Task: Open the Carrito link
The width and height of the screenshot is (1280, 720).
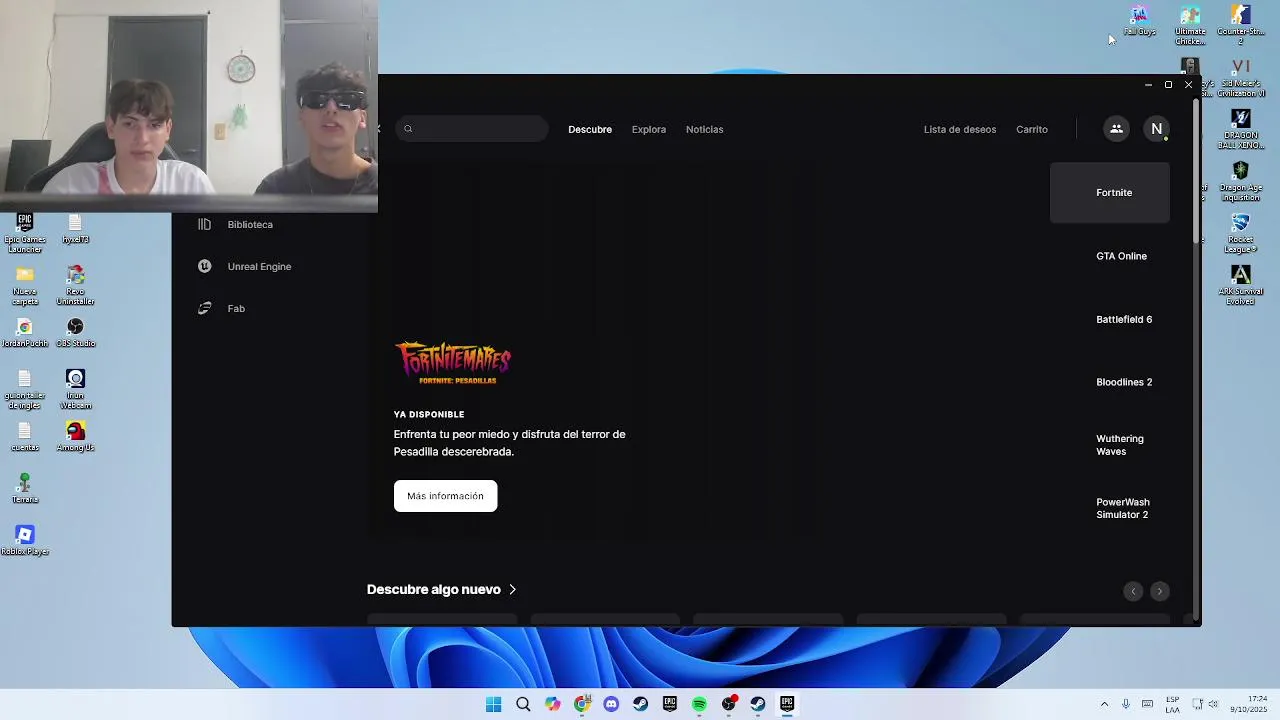Action: (1032, 129)
